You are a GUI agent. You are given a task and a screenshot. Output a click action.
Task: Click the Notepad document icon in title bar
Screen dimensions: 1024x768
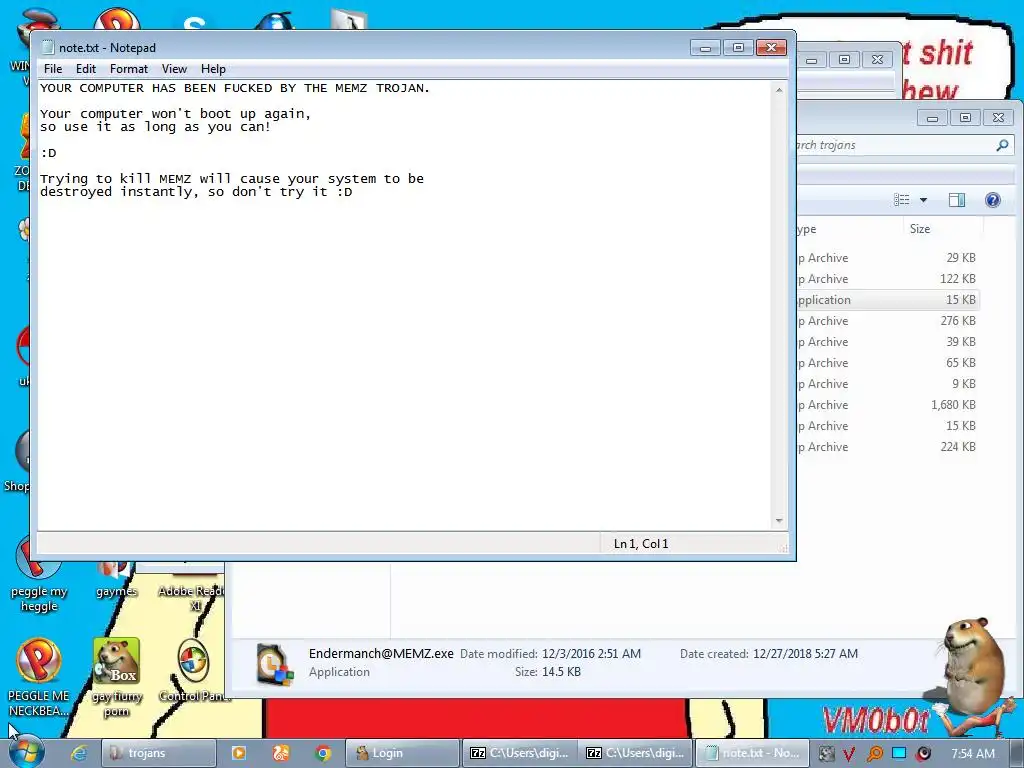point(48,48)
